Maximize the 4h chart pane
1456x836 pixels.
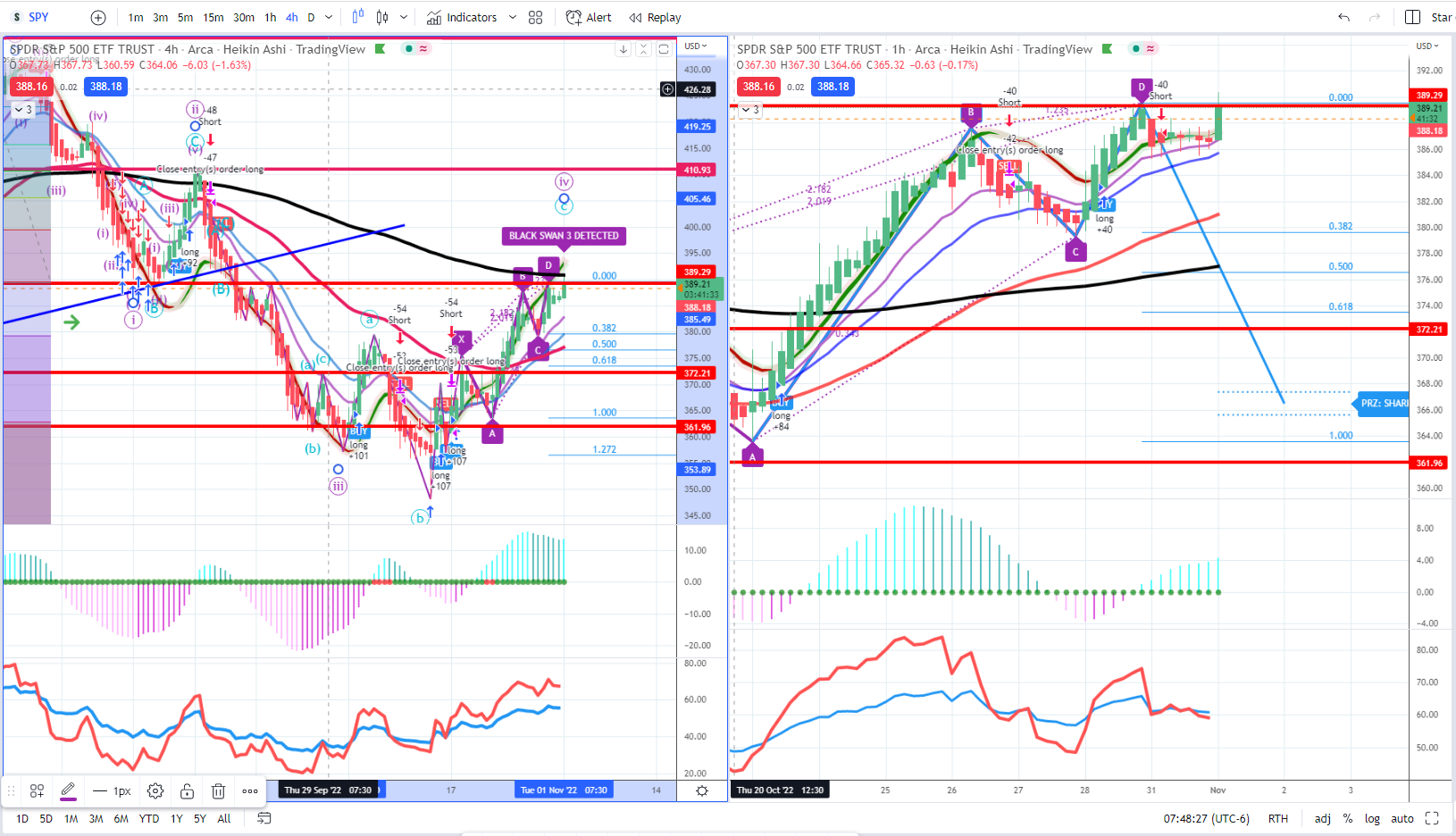pyautogui.click(x=664, y=49)
